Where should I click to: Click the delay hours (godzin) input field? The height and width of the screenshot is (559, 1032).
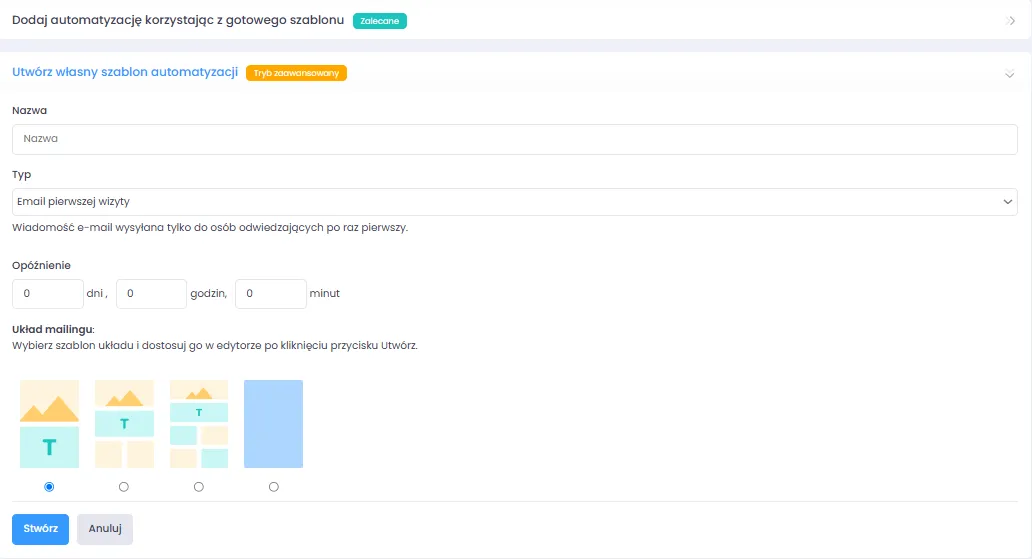151,294
